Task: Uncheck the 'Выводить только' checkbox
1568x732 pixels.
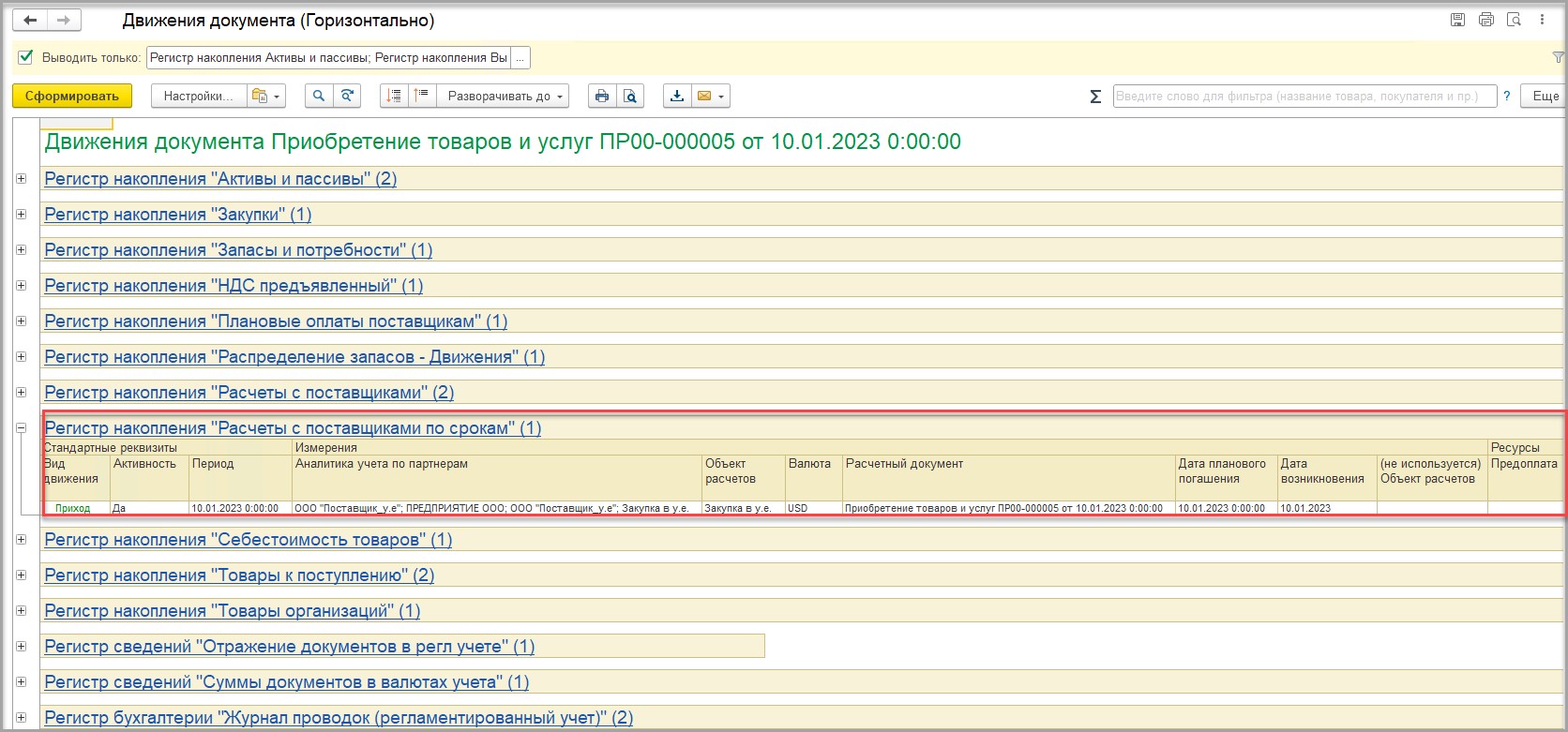Action: coord(25,57)
